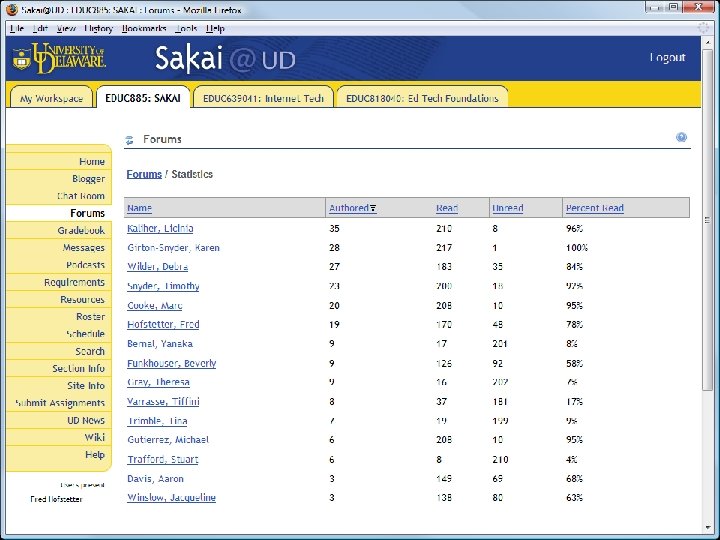Open Wilder, Debra statistics

coord(158,266)
